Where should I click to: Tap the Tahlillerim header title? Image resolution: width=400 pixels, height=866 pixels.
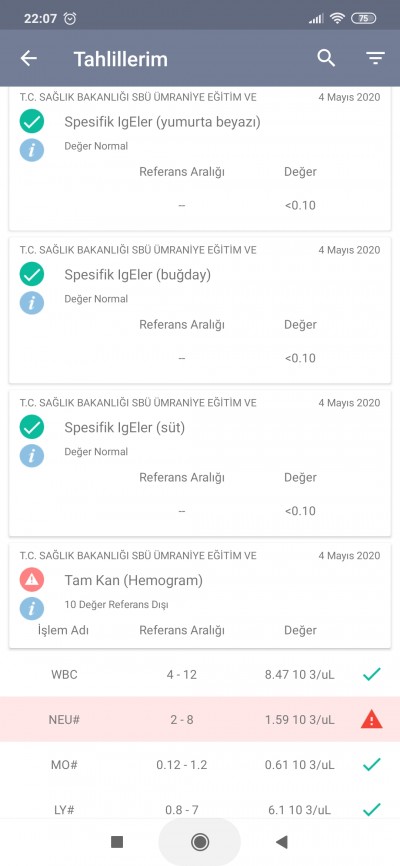click(x=120, y=59)
